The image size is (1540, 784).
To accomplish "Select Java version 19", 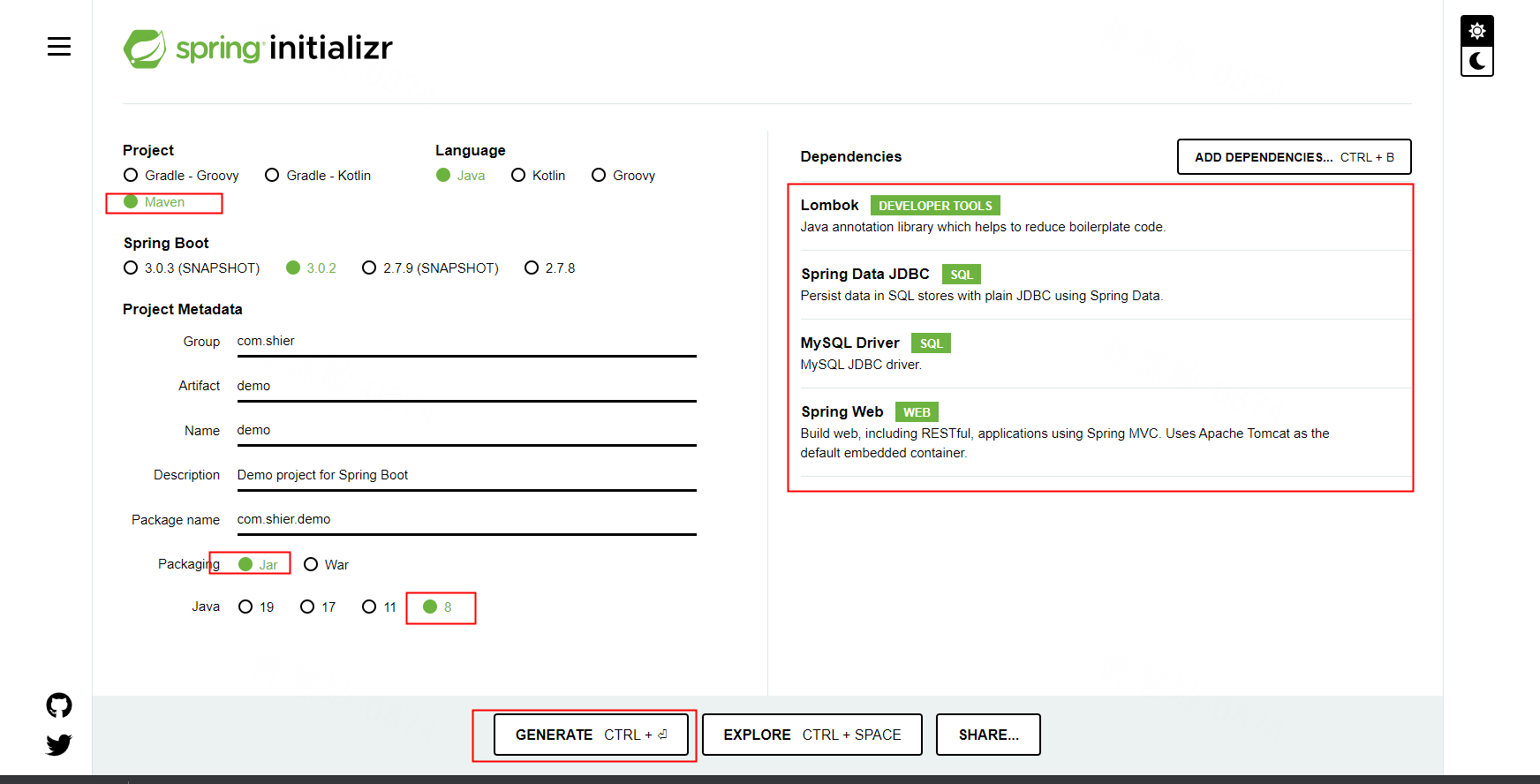I will pyautogui.click(x=256, y=607).
